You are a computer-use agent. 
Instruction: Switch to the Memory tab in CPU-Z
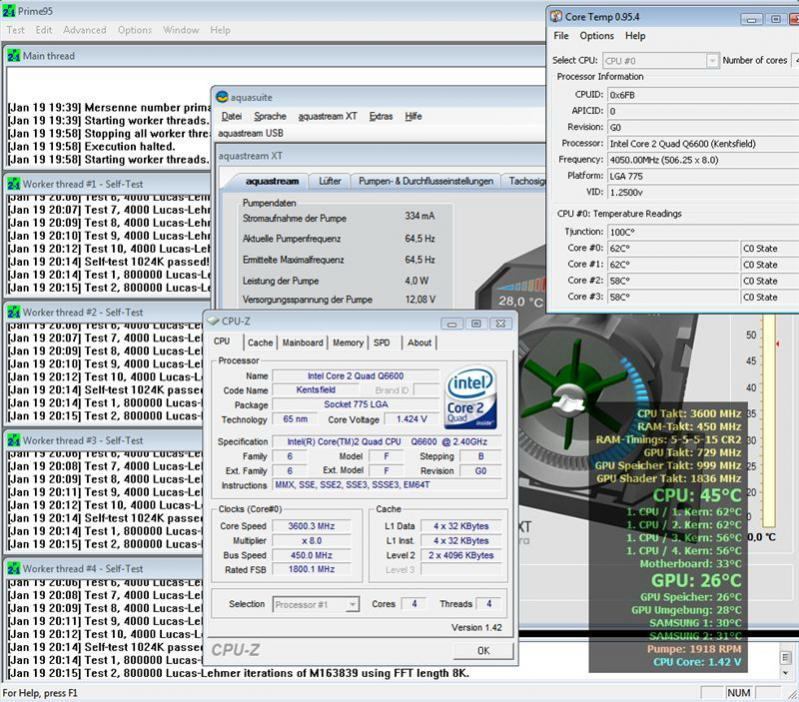pos(348,343)
